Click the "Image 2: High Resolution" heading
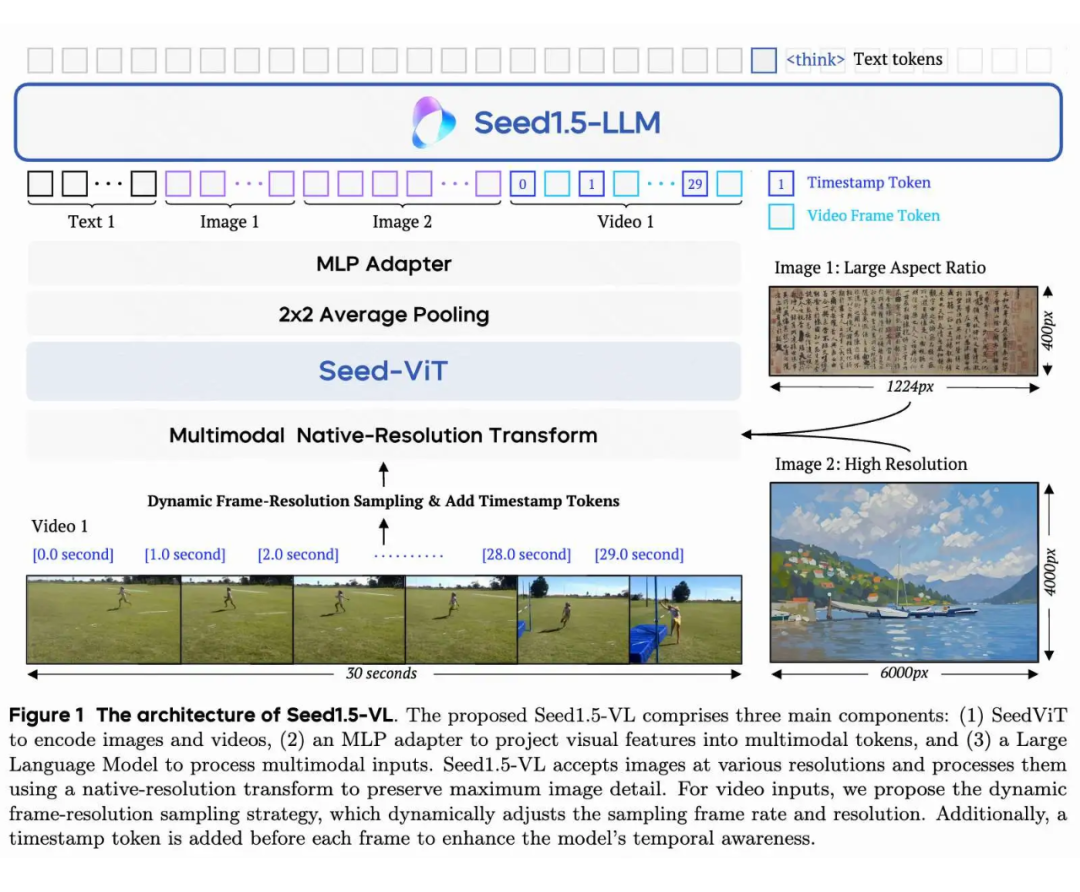 pyautogui.click(x=871, y=464)
